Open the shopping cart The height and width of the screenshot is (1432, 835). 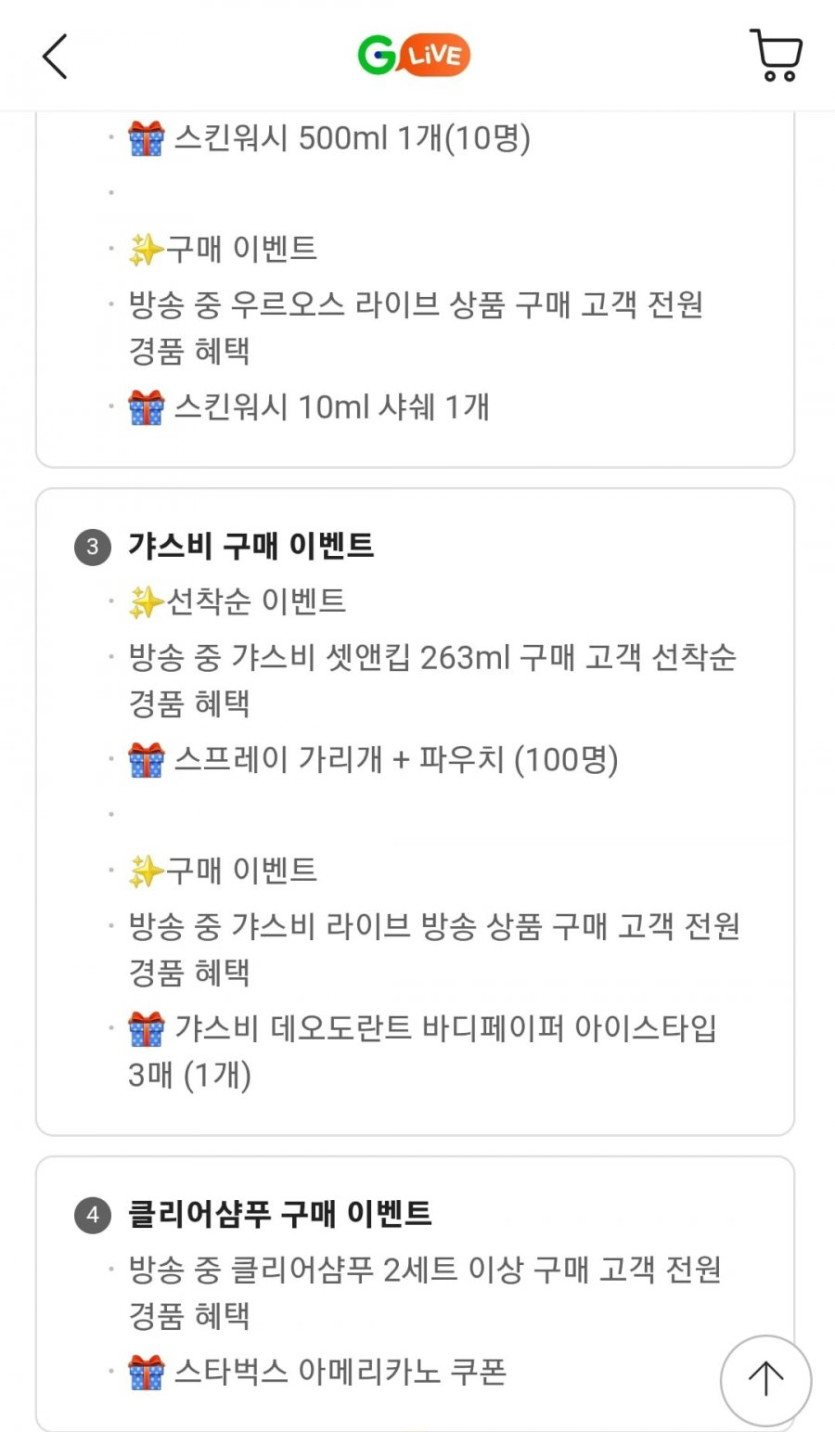[x=775, y=55]
